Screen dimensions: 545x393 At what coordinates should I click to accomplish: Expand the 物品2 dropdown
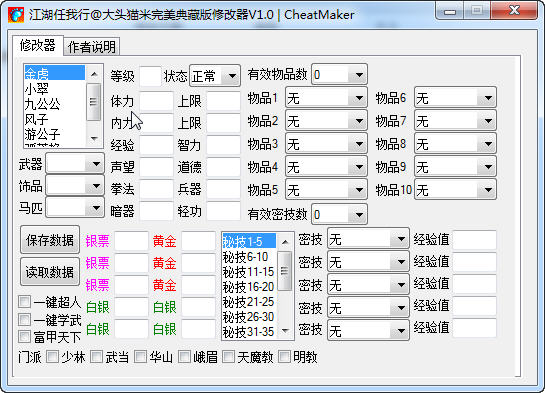coord(326,121)
